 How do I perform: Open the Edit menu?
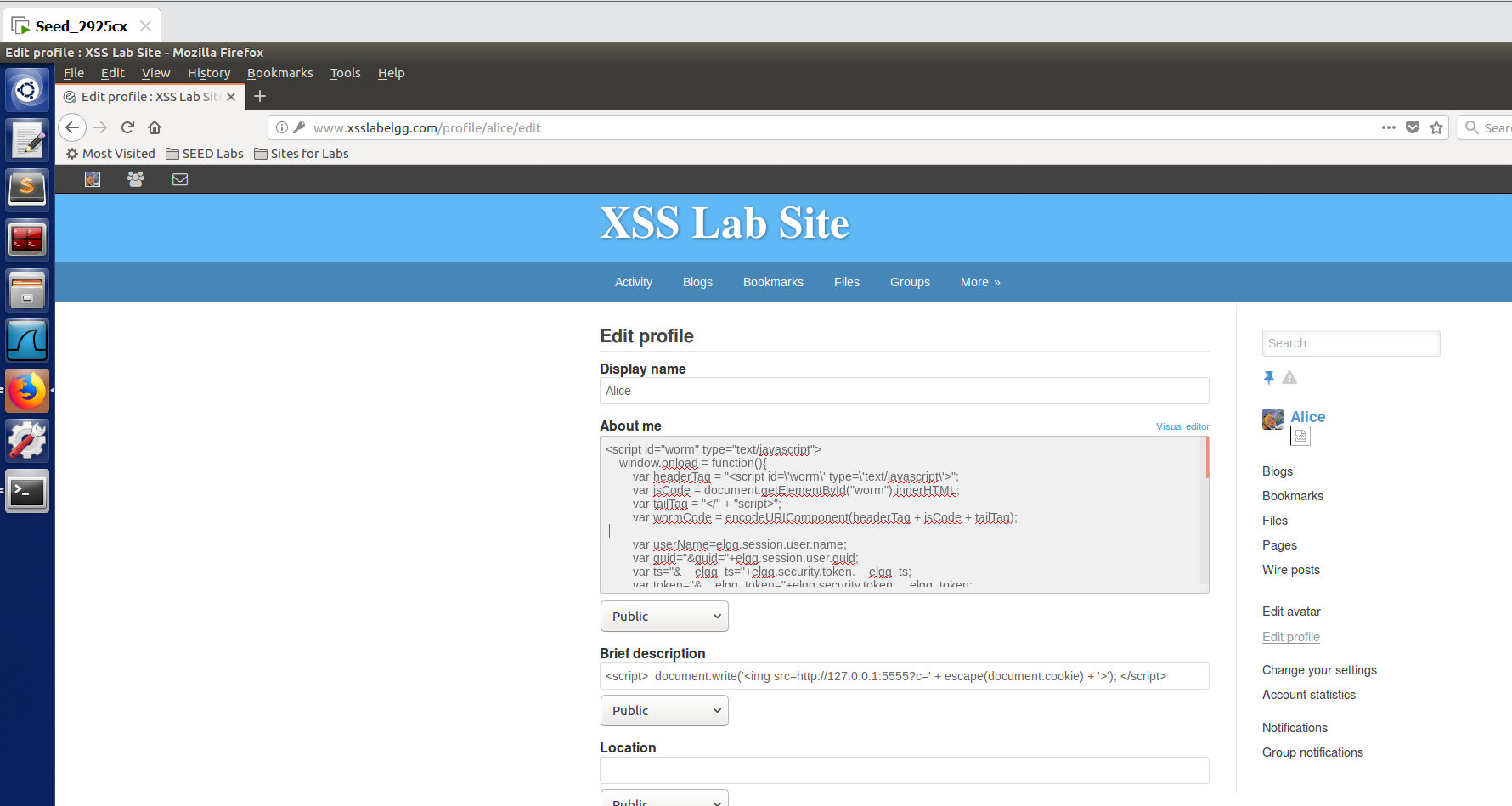113,73
